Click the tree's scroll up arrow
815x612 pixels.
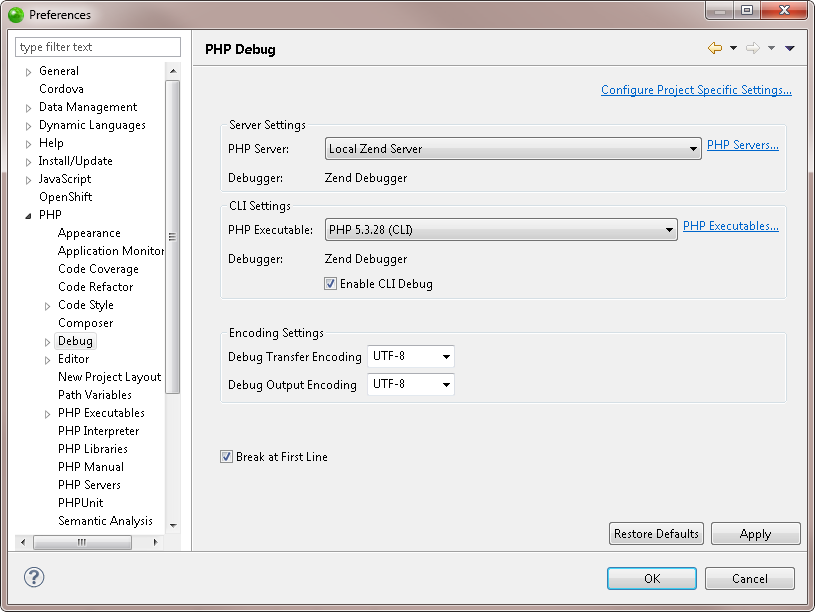[173, 71]
